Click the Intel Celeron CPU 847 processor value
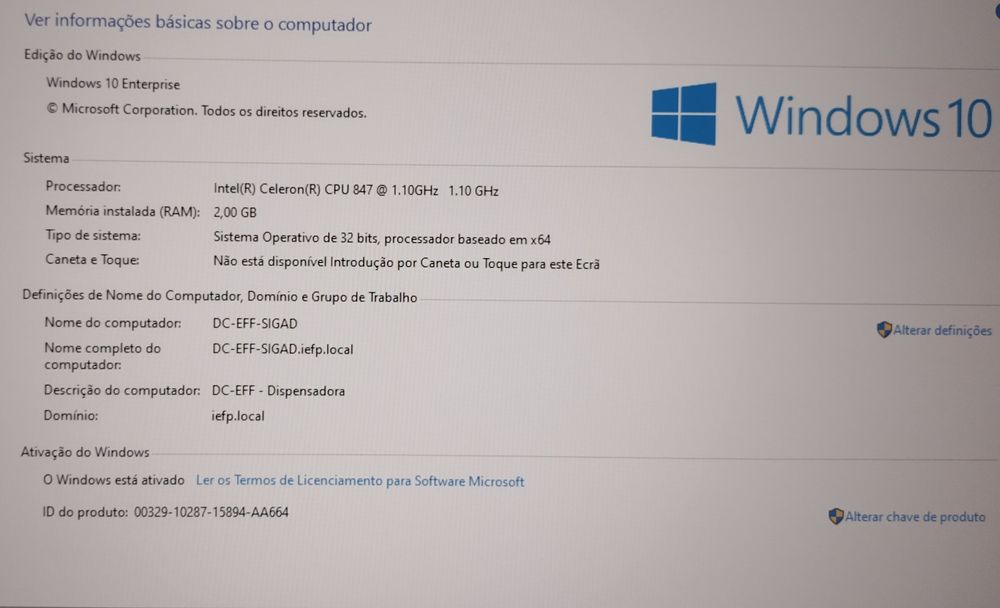1000x608 pixels. [356, 190]
